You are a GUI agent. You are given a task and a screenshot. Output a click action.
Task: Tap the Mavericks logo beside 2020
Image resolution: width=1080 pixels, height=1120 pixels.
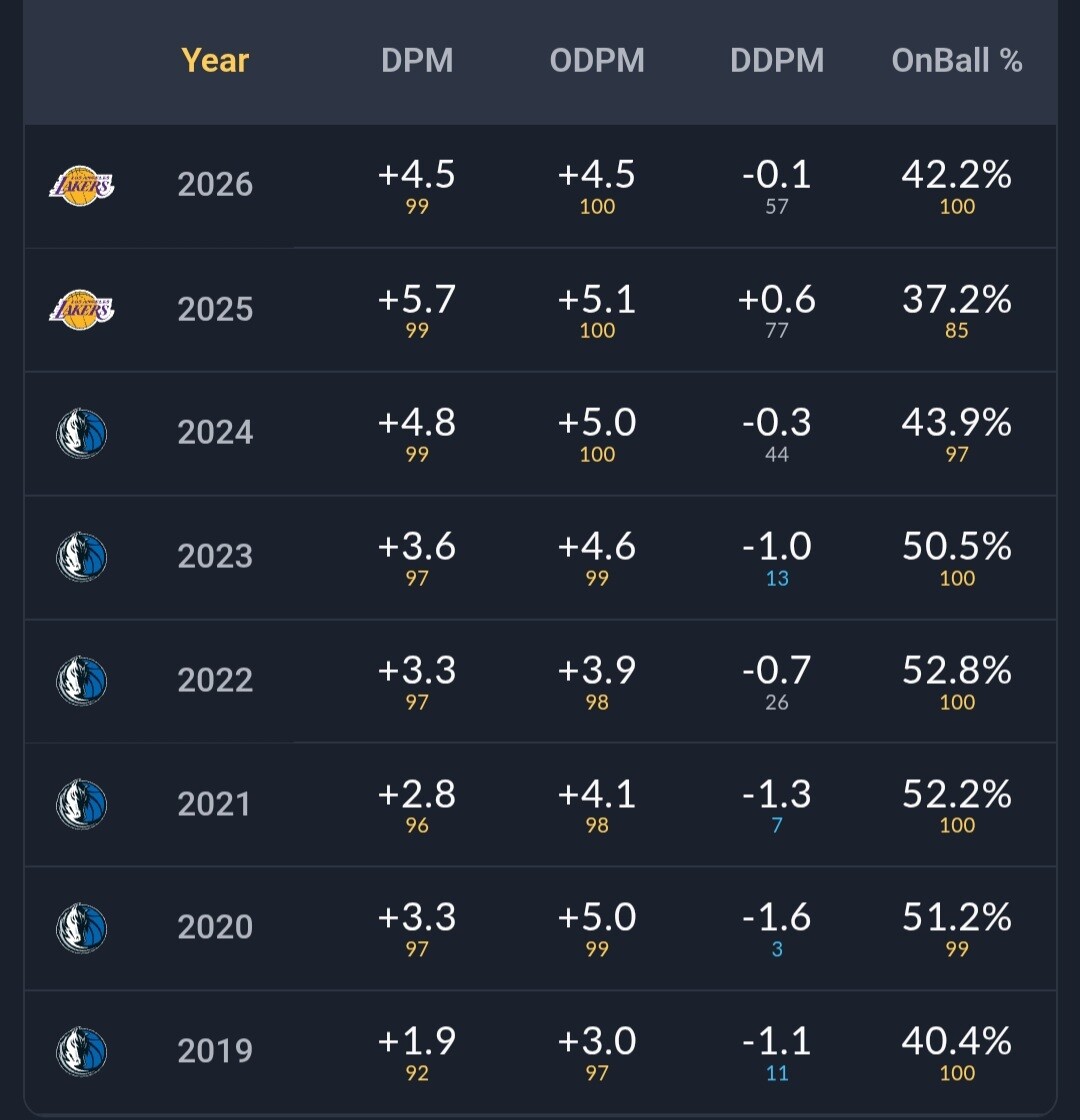[81, 928]
